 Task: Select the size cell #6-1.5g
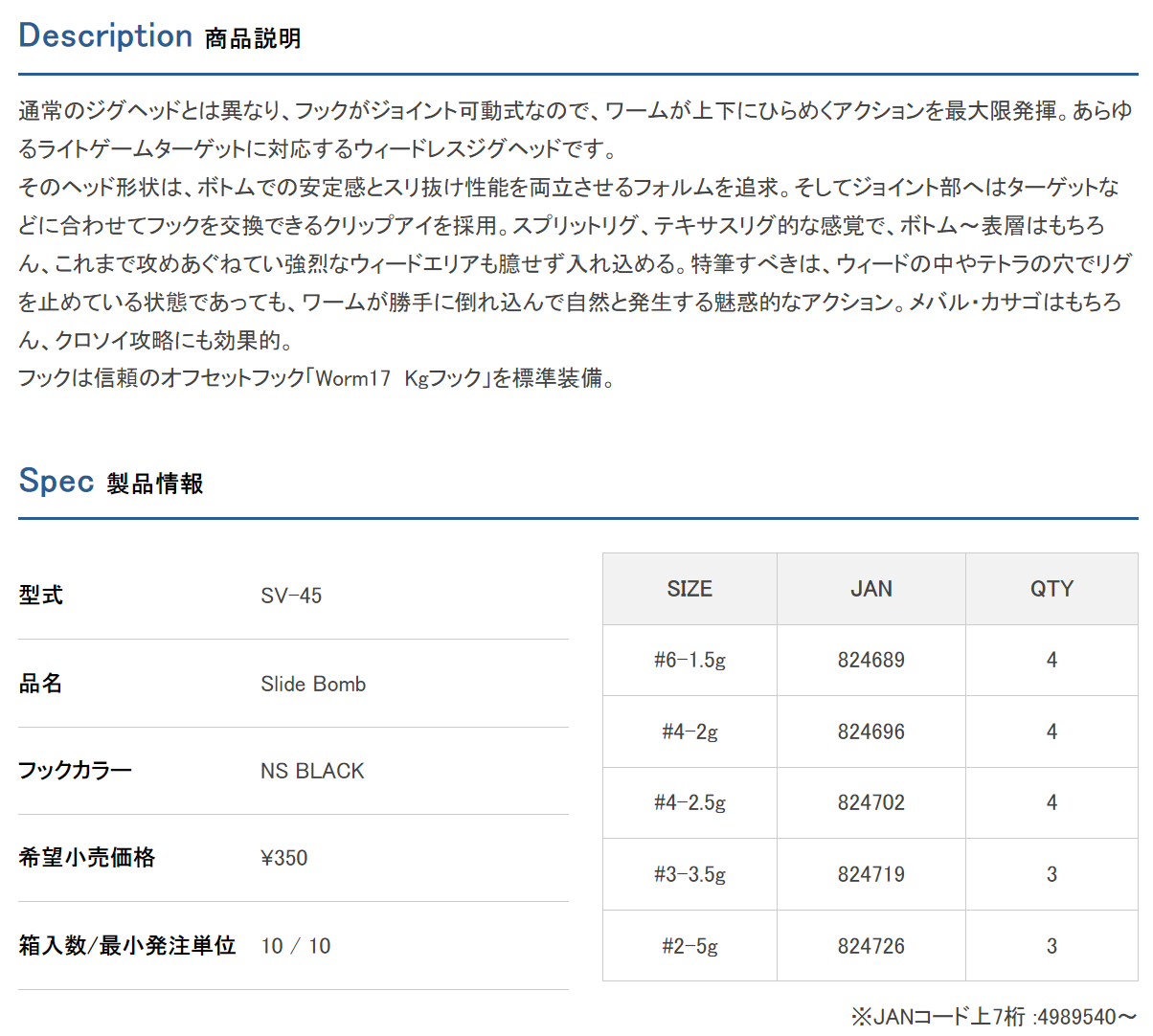[690, 661]
